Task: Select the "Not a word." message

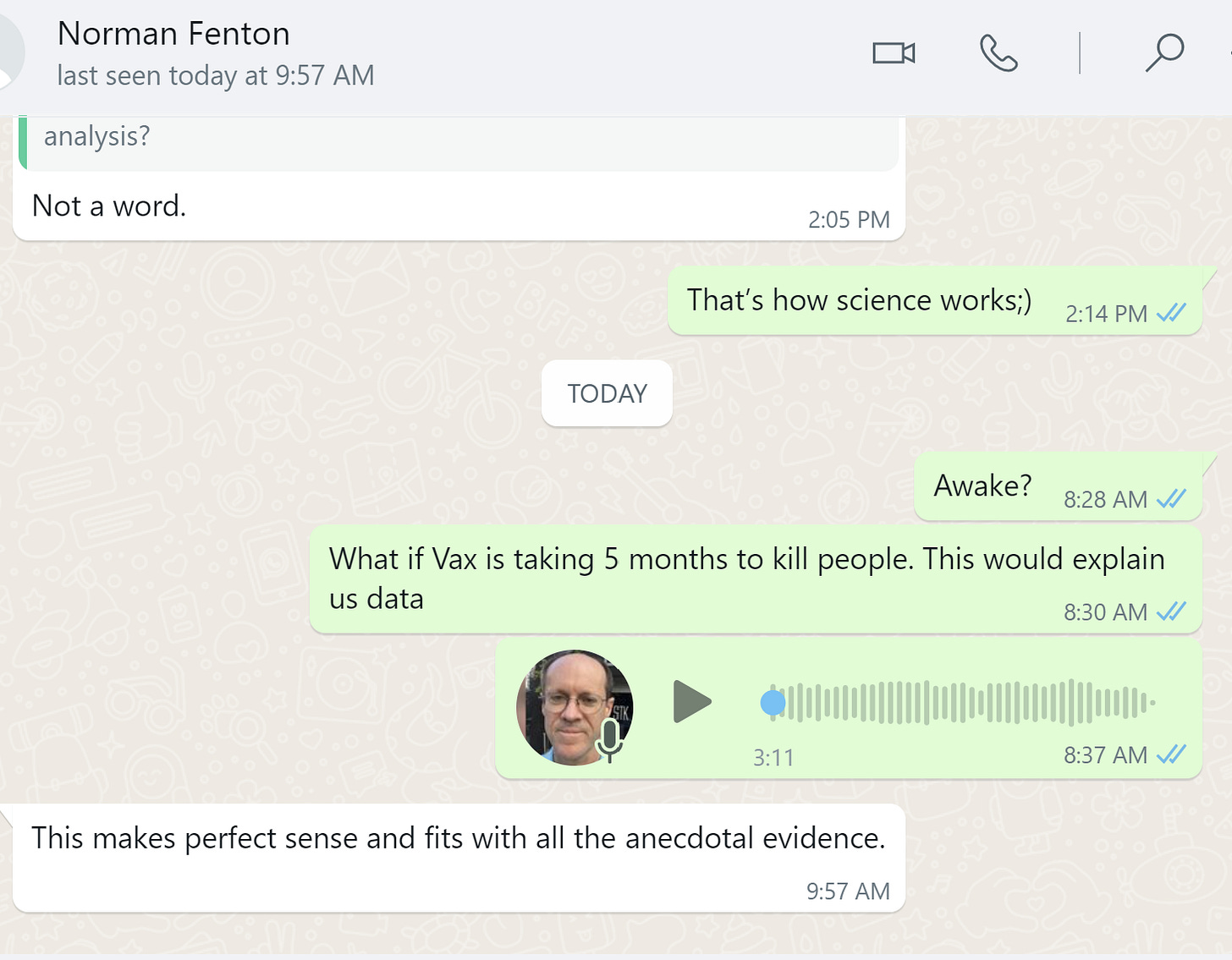Action: (109, 206)
